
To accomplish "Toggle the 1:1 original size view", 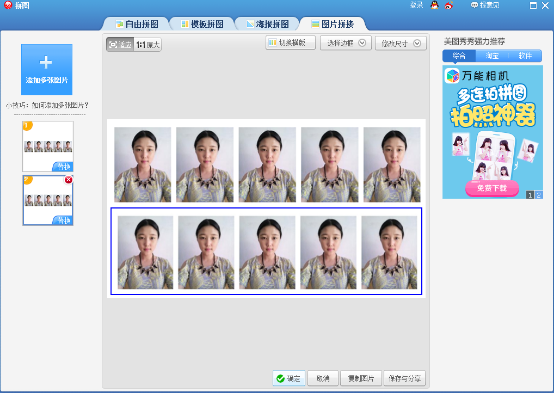I will 148,45.
